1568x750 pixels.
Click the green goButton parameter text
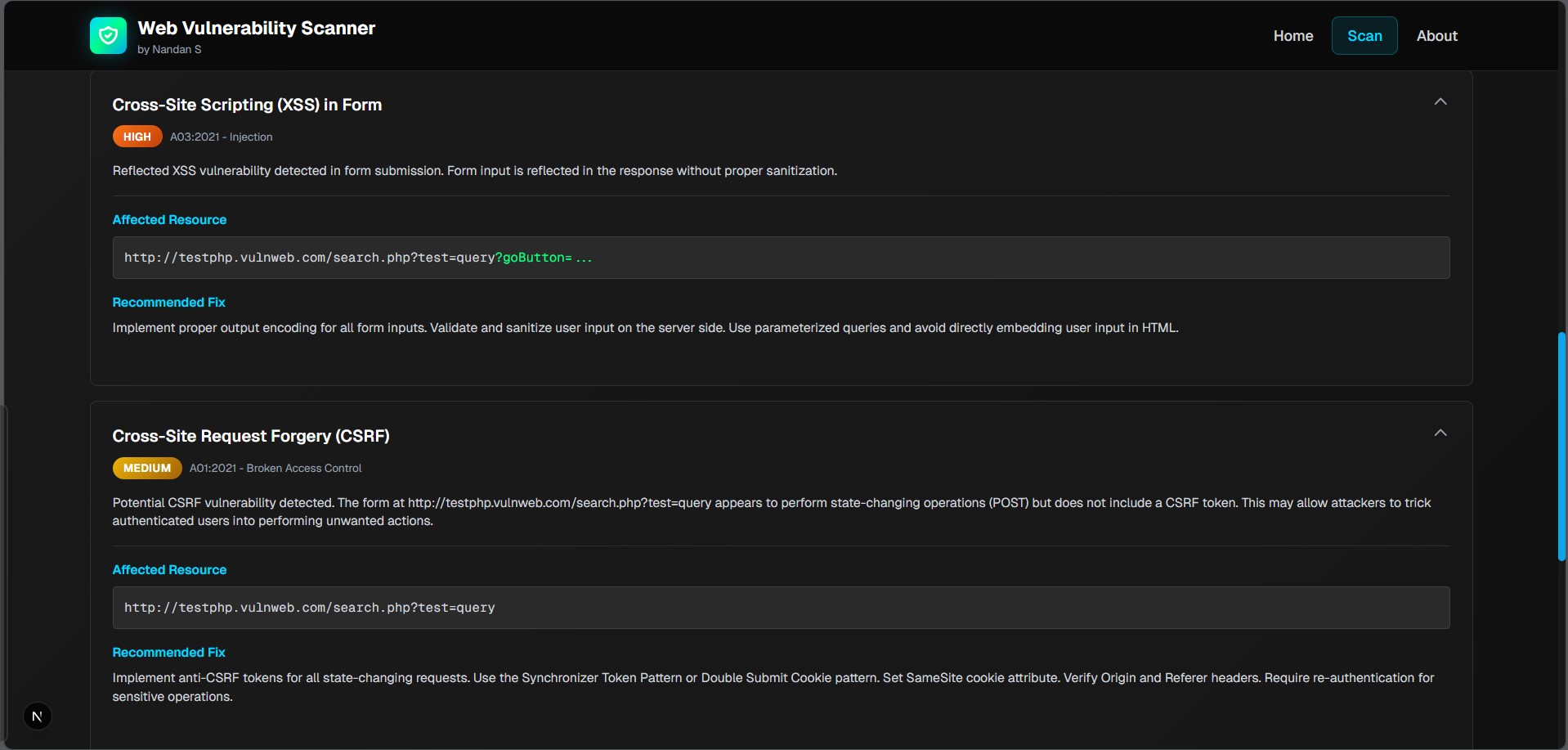click(x=536, y=258)
